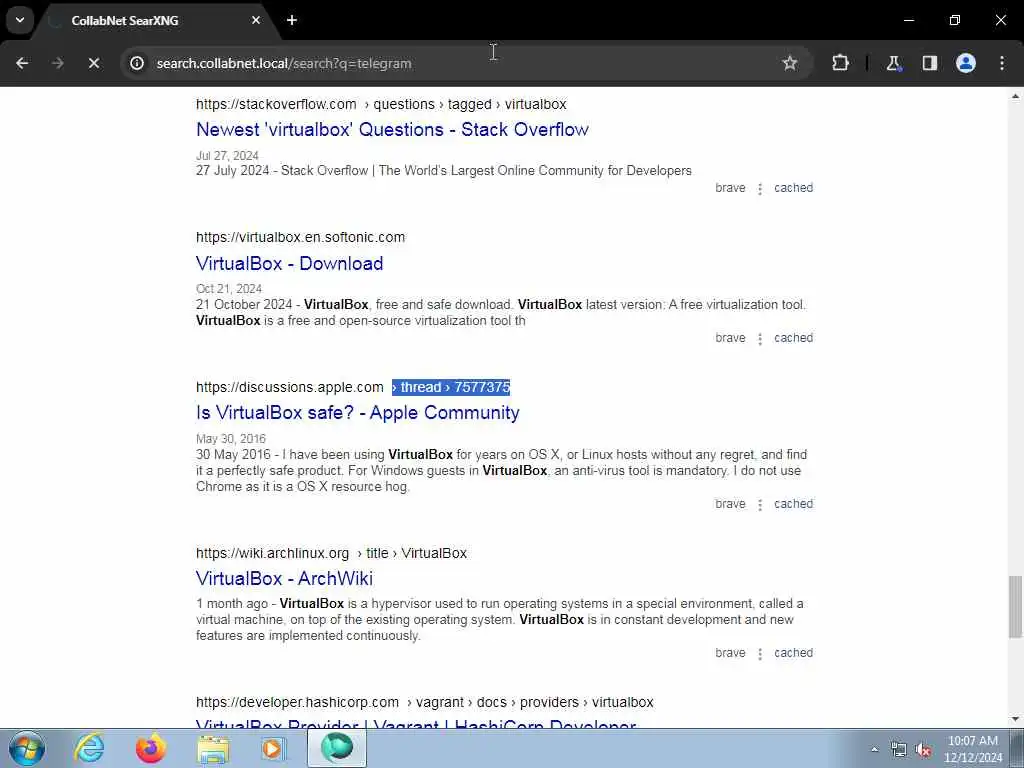Open cached link for ArchWiki result

point(793,653)
